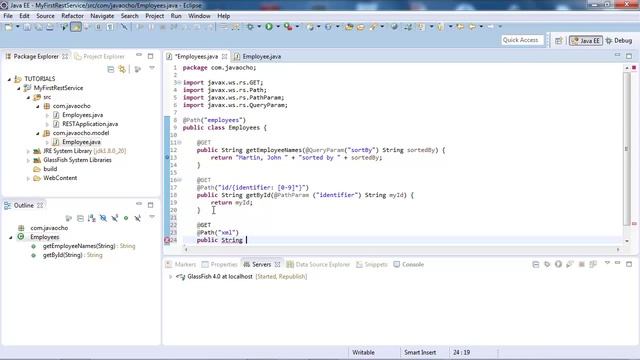
Task: Click the Start server icon in the Servers toolbar
Action: pos(558,264)
